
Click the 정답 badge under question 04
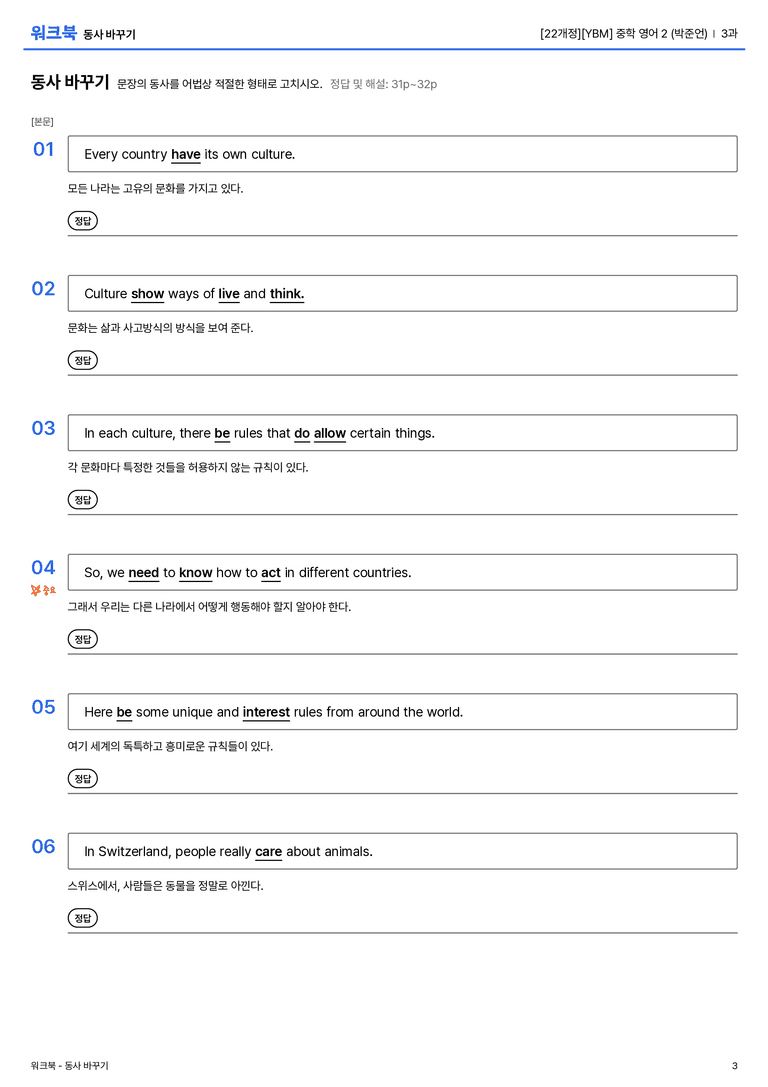point(82,638)
